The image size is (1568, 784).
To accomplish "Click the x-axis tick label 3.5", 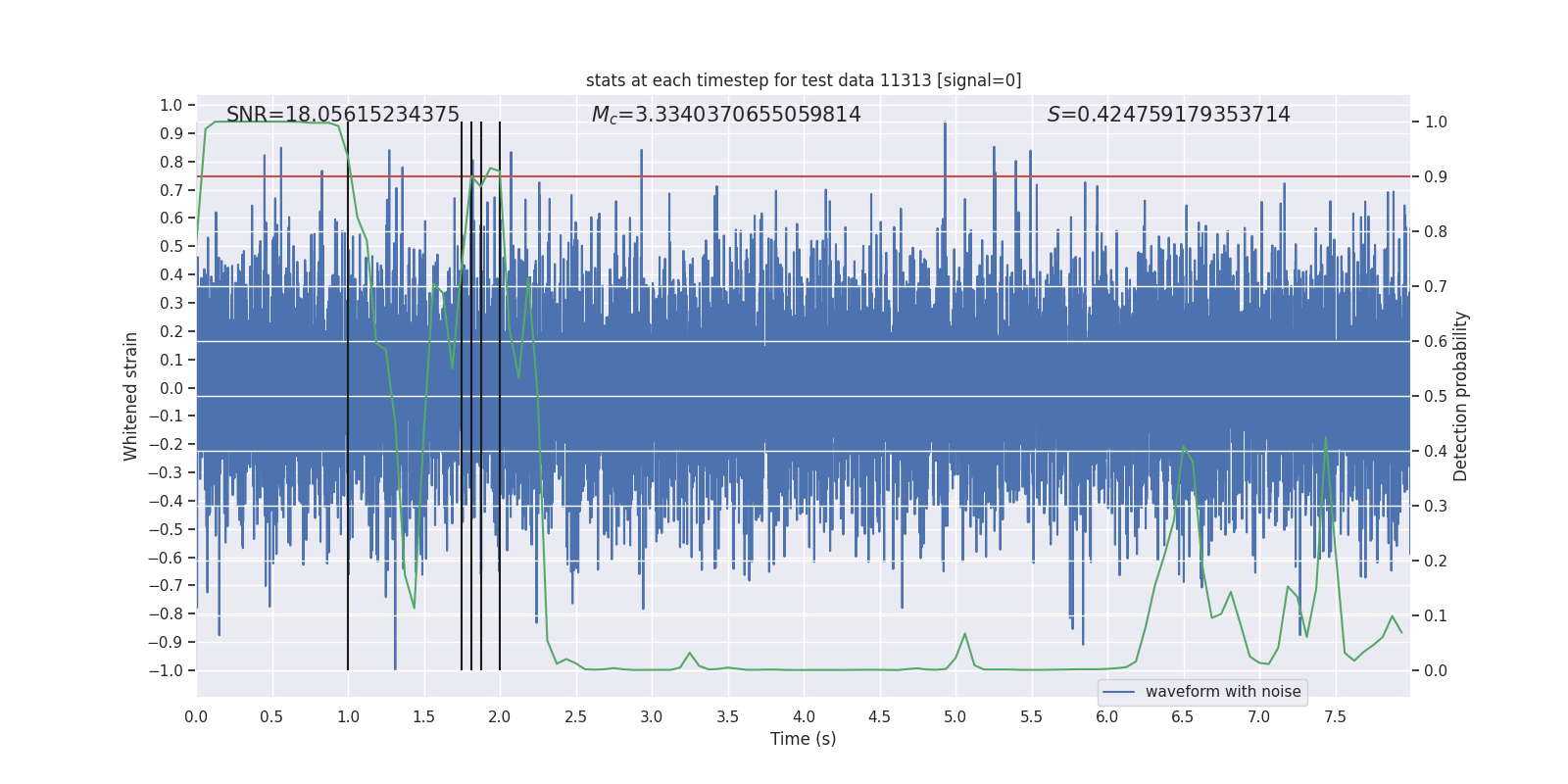I will [x=728, y=716].
